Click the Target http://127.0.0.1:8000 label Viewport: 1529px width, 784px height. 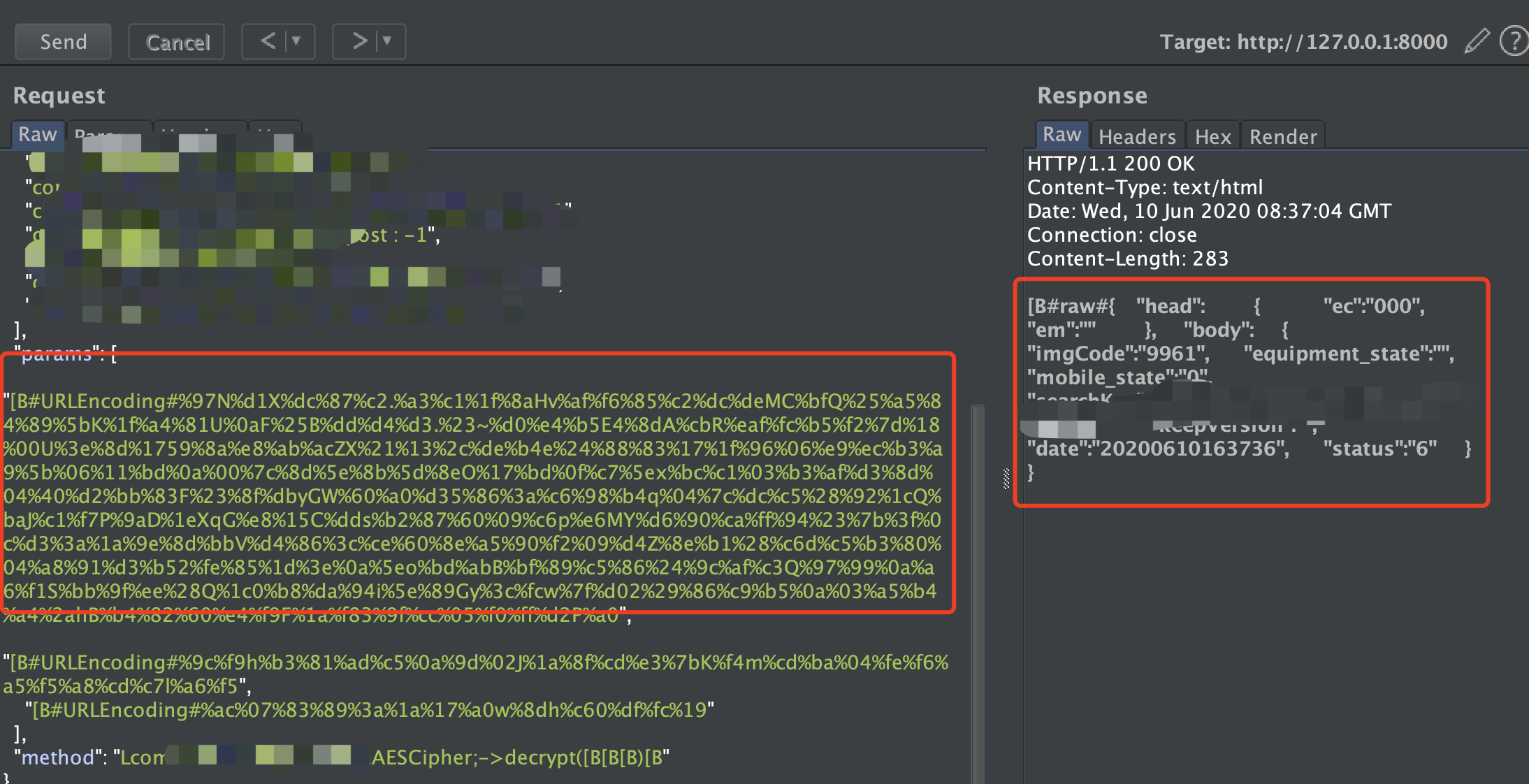1303,42
